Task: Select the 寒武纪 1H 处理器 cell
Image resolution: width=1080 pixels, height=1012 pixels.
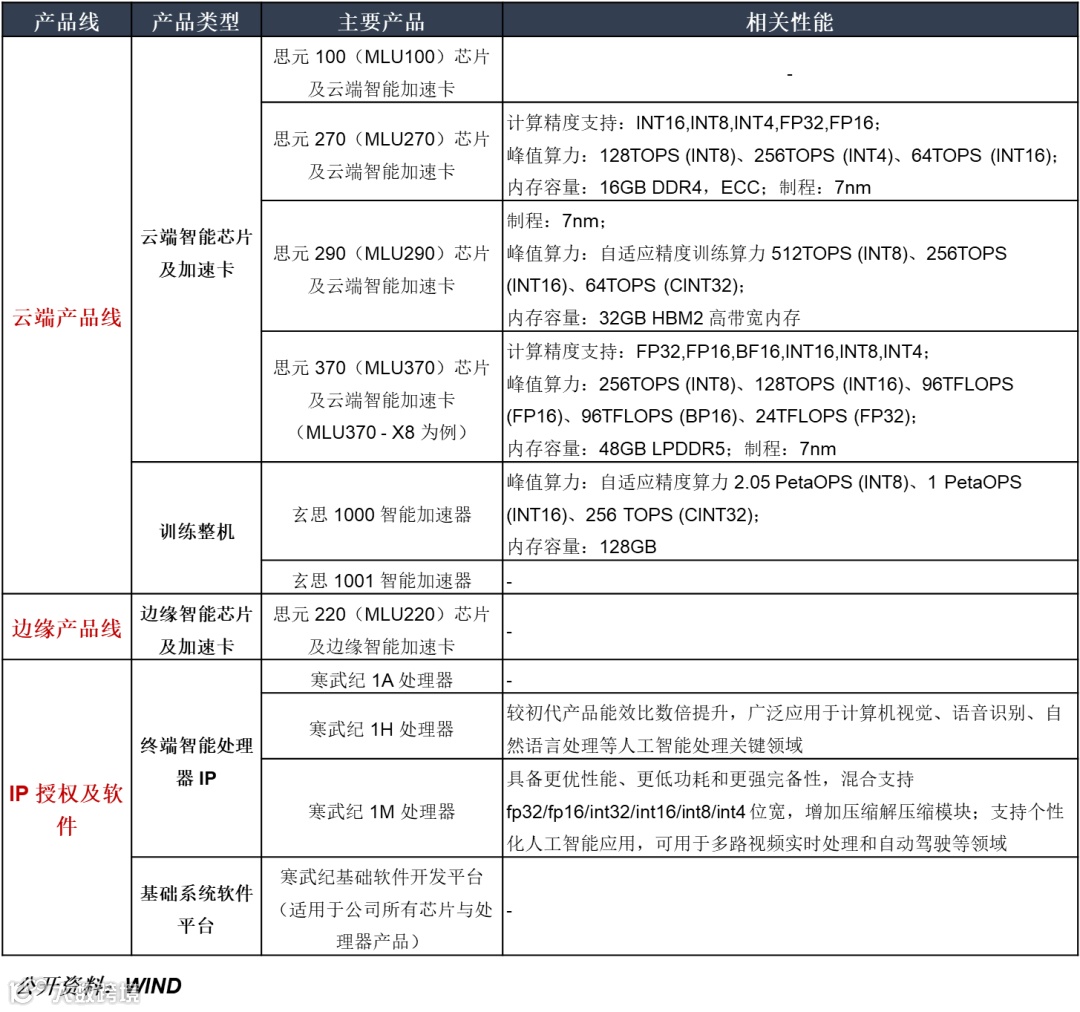Action: (382, 726)
